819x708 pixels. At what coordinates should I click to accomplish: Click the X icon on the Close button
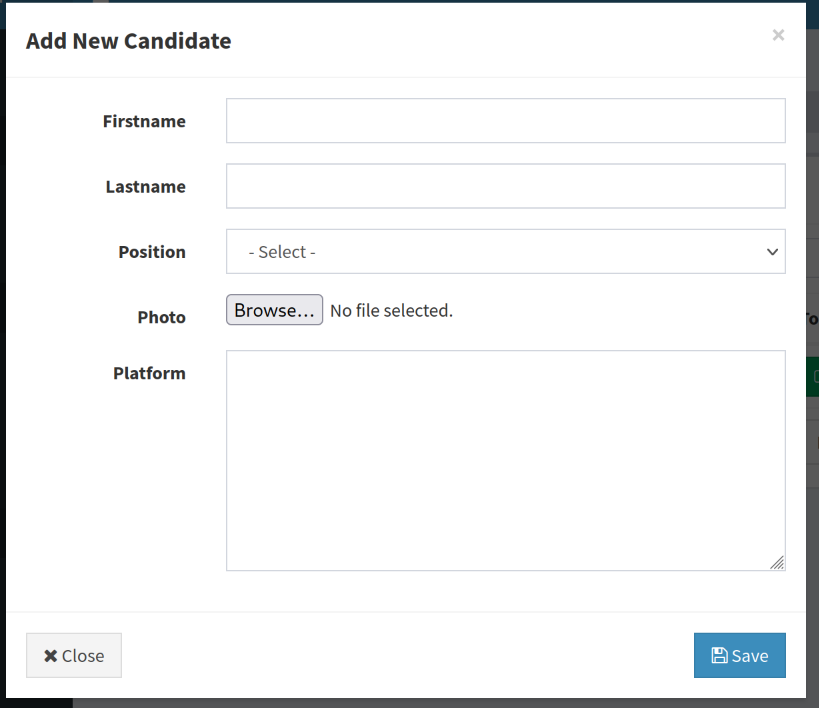(50, 656)
